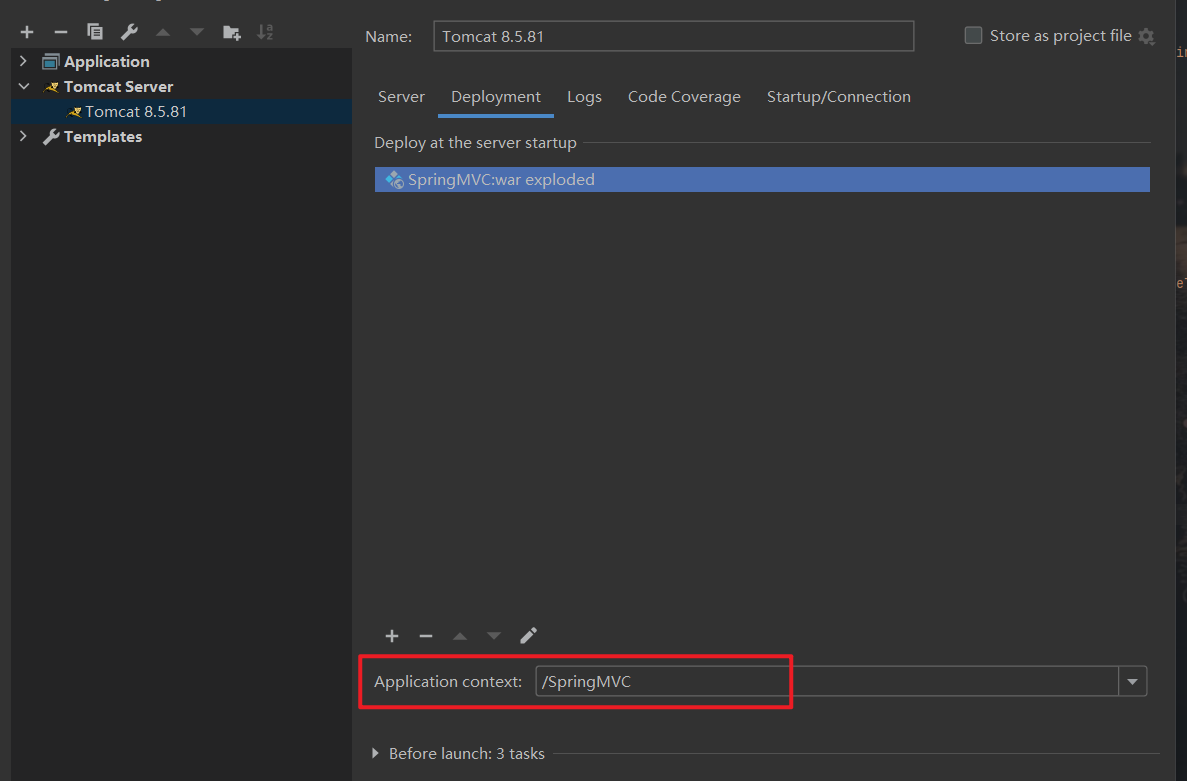The width and height of the screenshot is (1187, 781).
Task: Expand the Before launch tasks section
Action: pyautogui.click(x=376, y=753)
